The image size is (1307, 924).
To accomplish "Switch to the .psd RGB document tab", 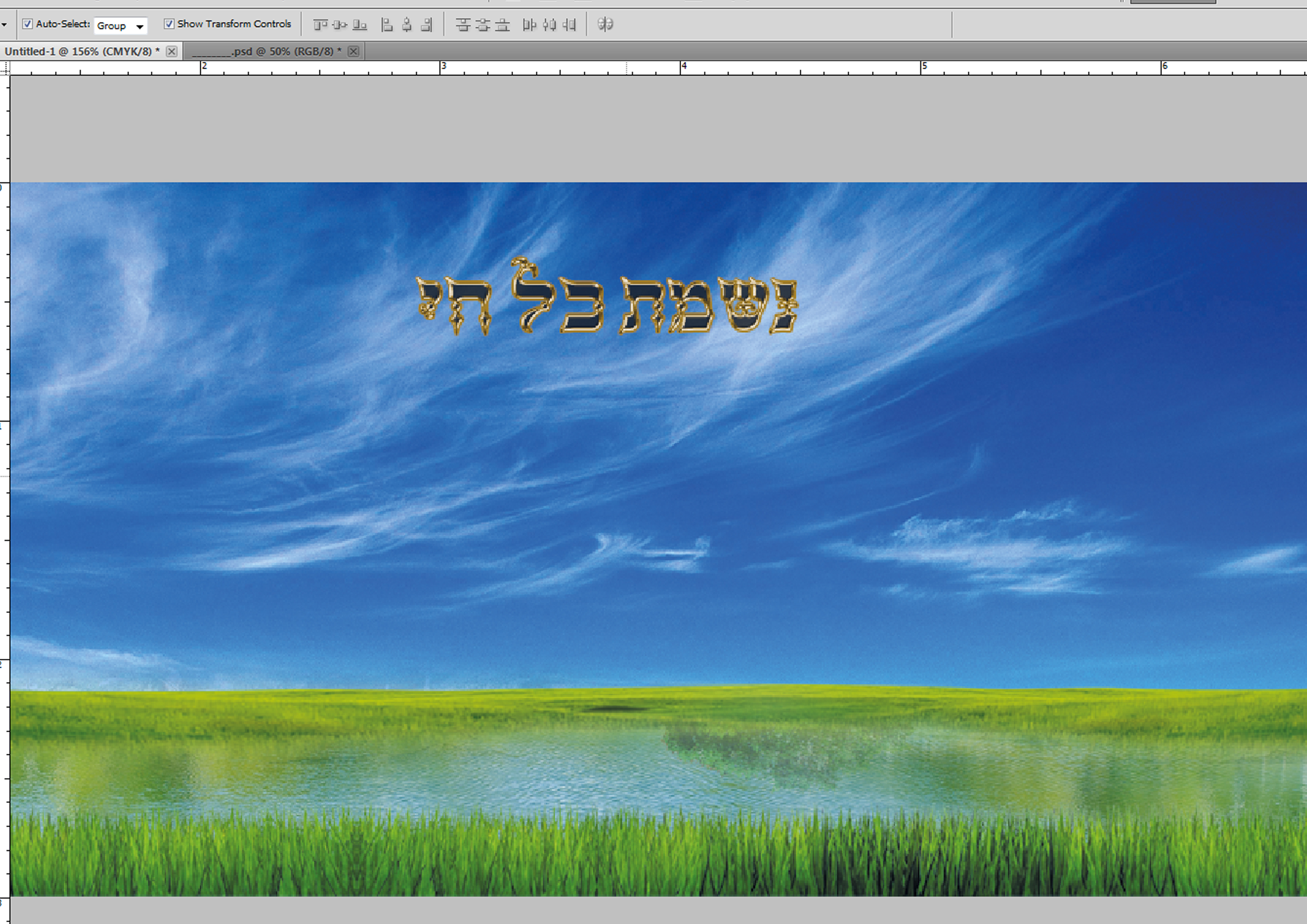I will (x=266, y=51).
